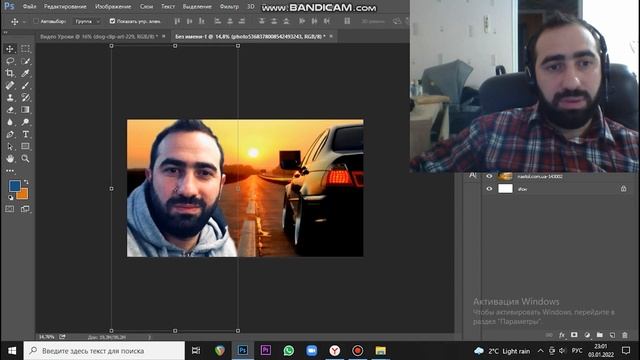This screenshot has width=640, height=360.
Task: Select the History Brush tool
Action: (25, 98)
